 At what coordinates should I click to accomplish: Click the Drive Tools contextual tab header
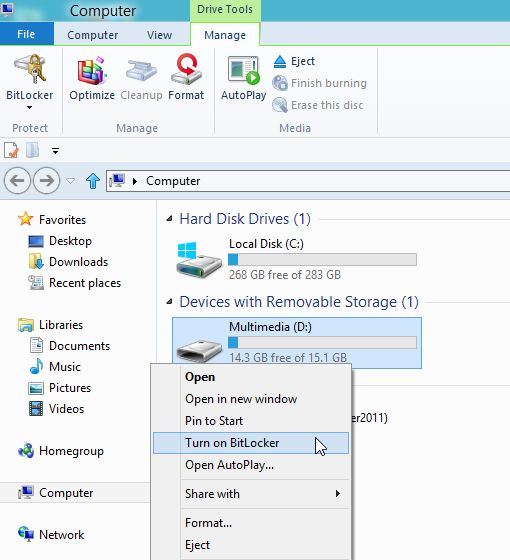click(x=225, y=10)
